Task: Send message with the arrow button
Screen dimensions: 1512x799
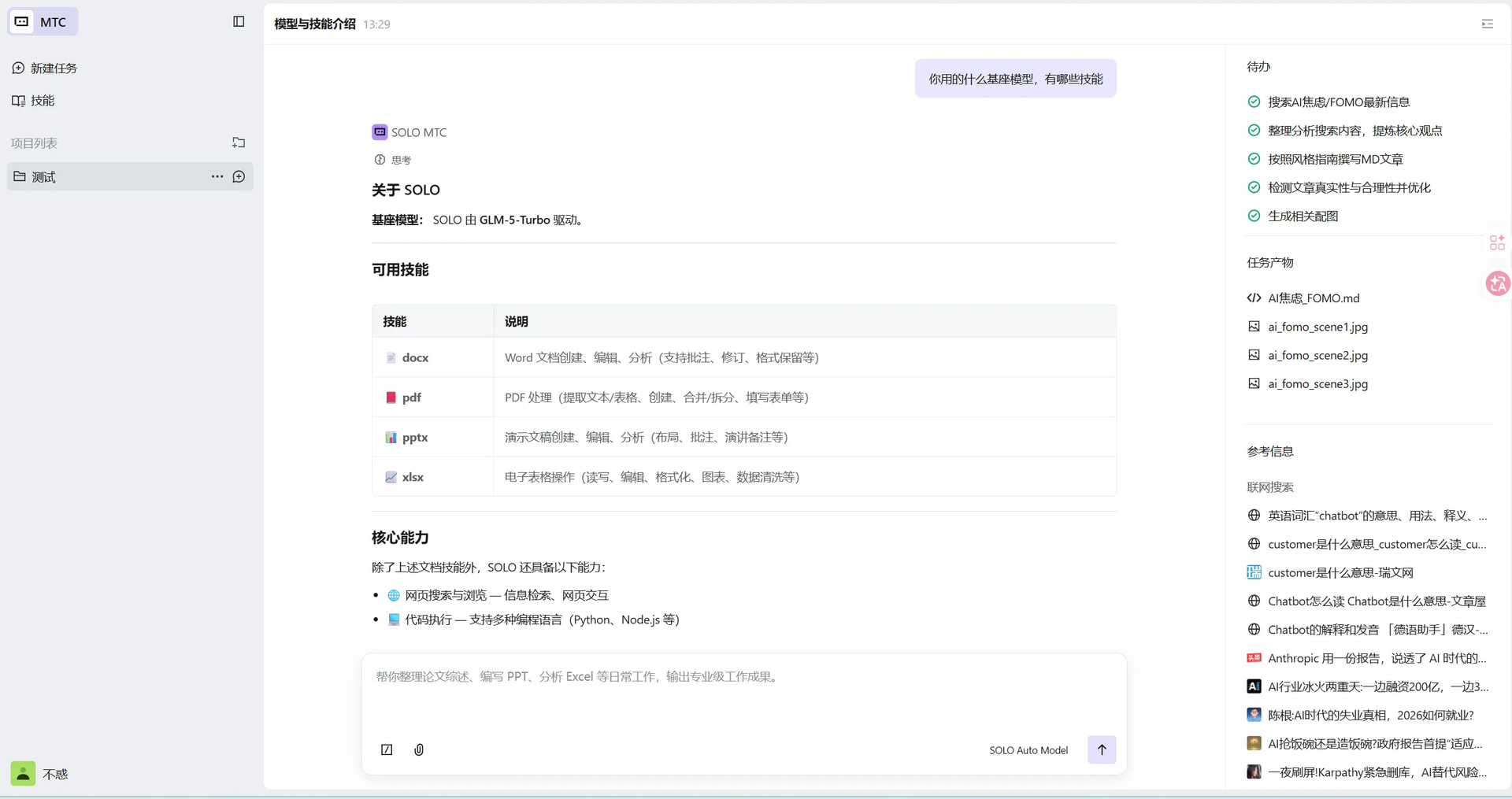Action: point(1101,749)
